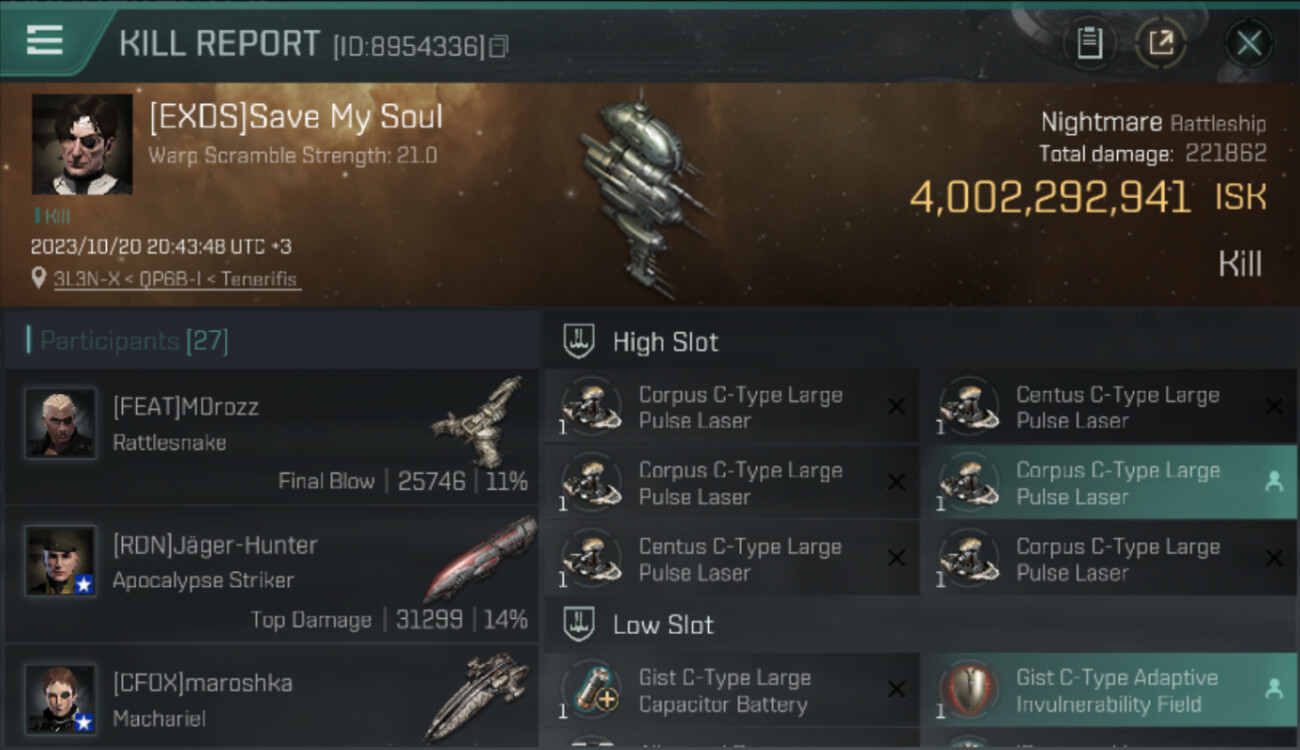
Task: Share kill report via export icon
Action: [1160, 43]
